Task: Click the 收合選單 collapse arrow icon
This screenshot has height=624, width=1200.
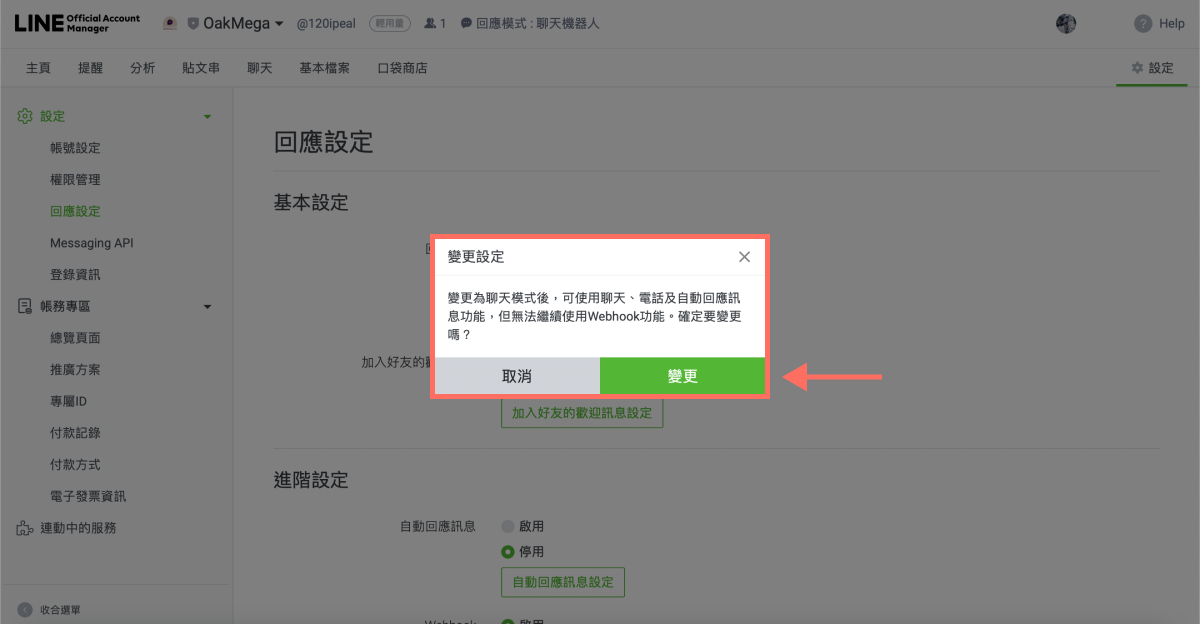Action: (x=24, y=609)
